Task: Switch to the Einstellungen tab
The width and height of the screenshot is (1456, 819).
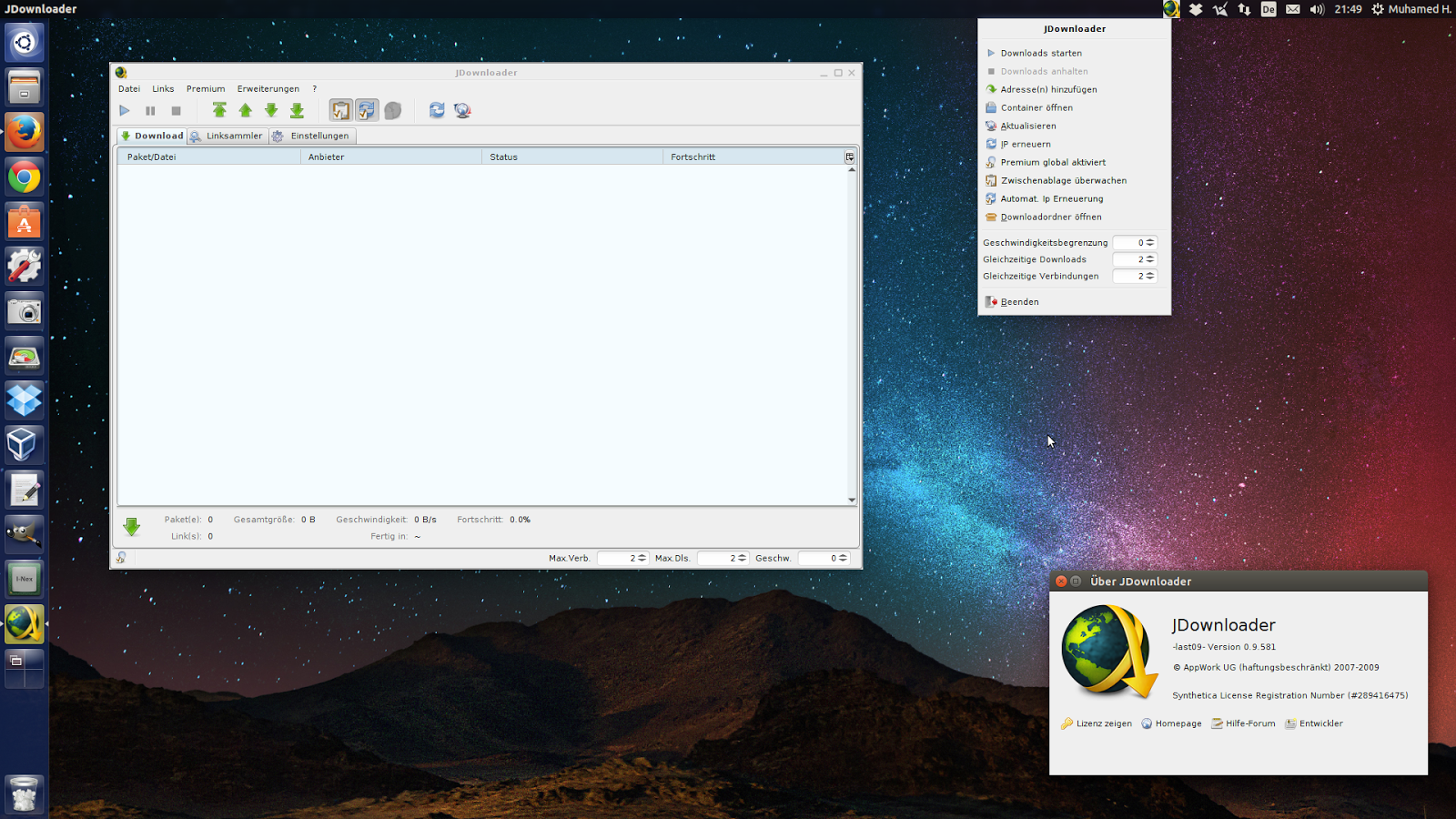Action: (311, 136)
